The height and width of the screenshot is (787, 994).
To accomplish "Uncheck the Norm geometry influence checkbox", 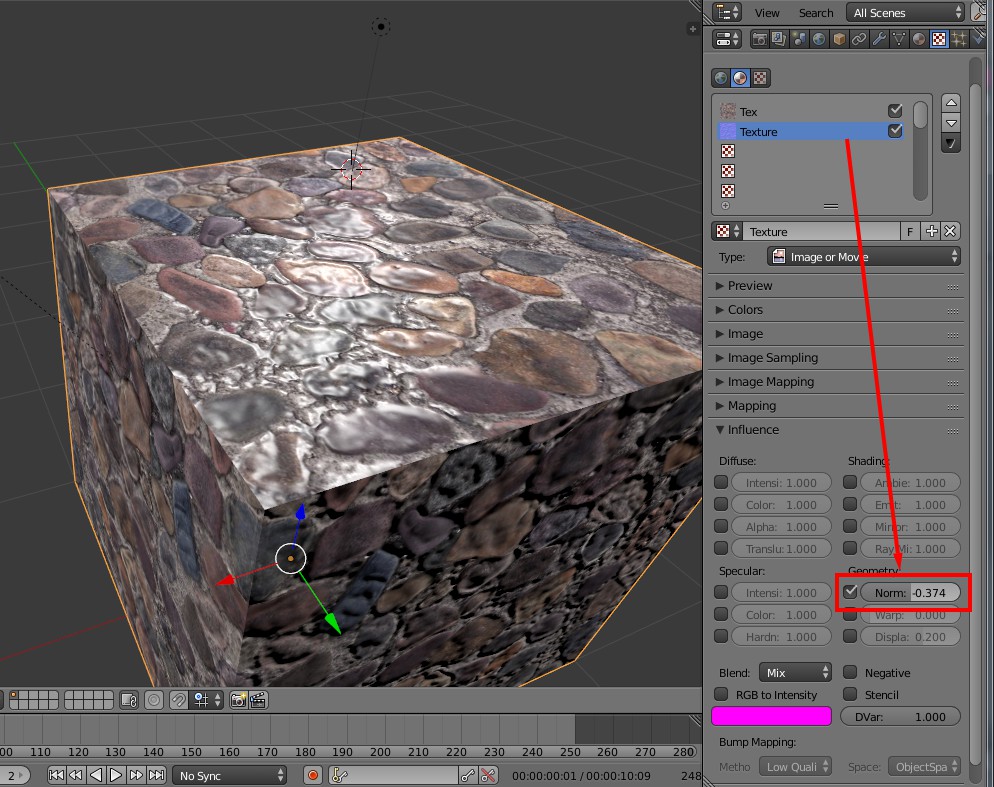I will (x=850, y=592).
